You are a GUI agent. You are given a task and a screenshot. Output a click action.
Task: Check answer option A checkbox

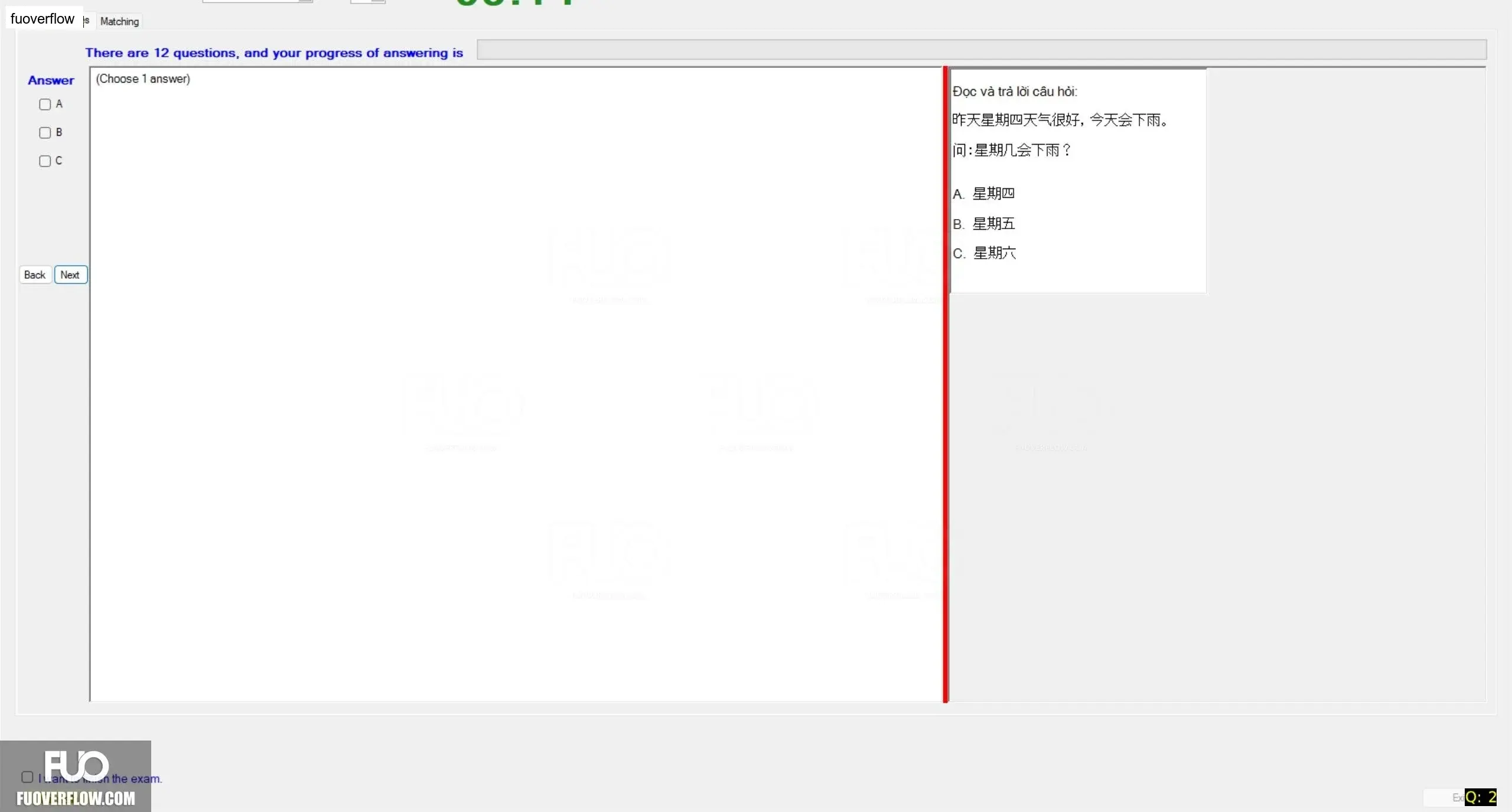45,105
